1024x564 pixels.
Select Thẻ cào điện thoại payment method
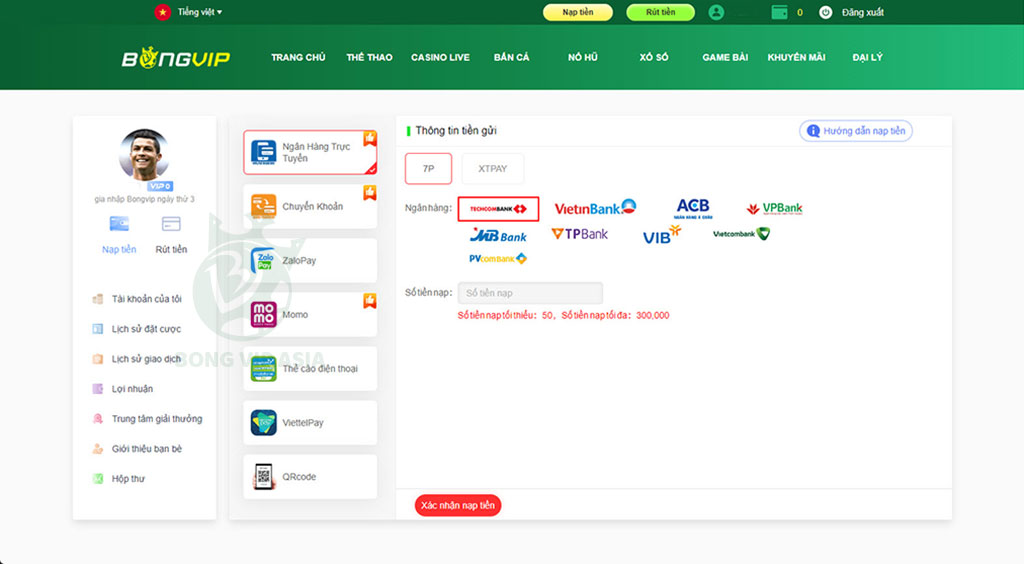click(x=310, y=369)
